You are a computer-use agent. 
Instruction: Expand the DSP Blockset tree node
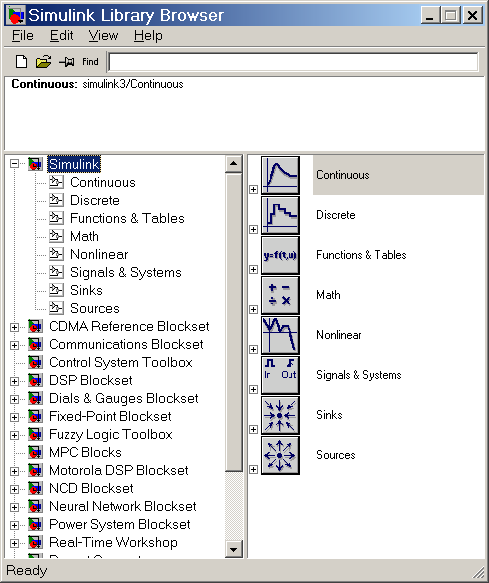pyautogui.click(x=15, y=381)
